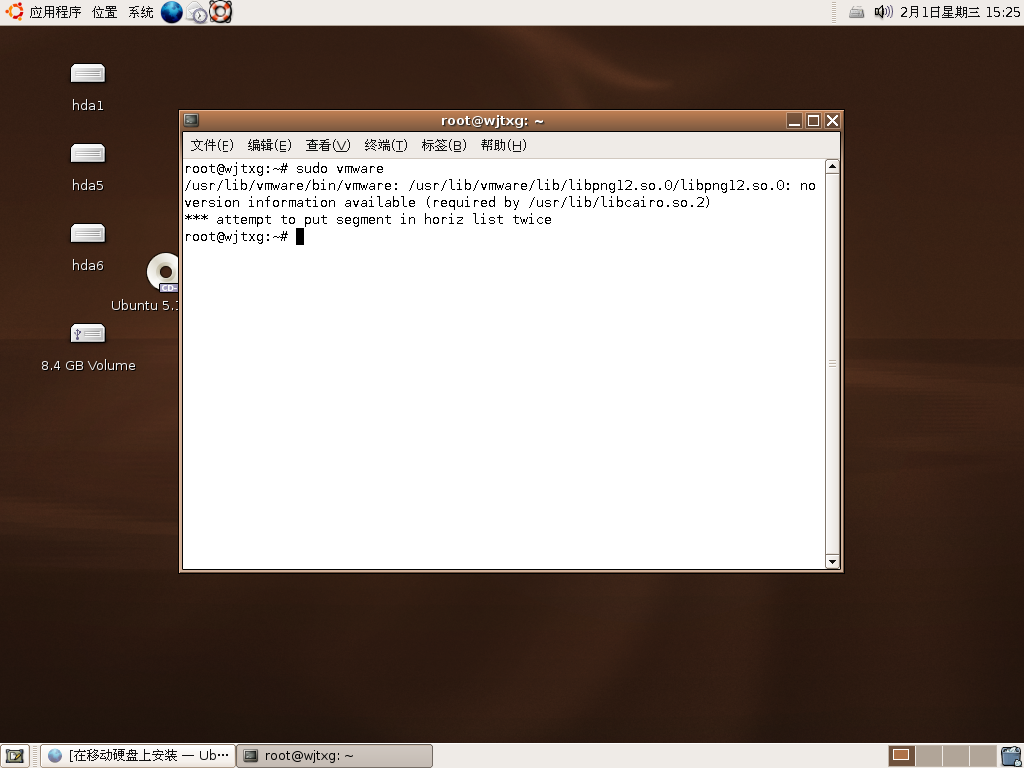Image resolution: width=1024 pixels, height=768 pixels.
Task: Click the terminal title bar root@wjtxg: ~
Action: tap(492, 120)
